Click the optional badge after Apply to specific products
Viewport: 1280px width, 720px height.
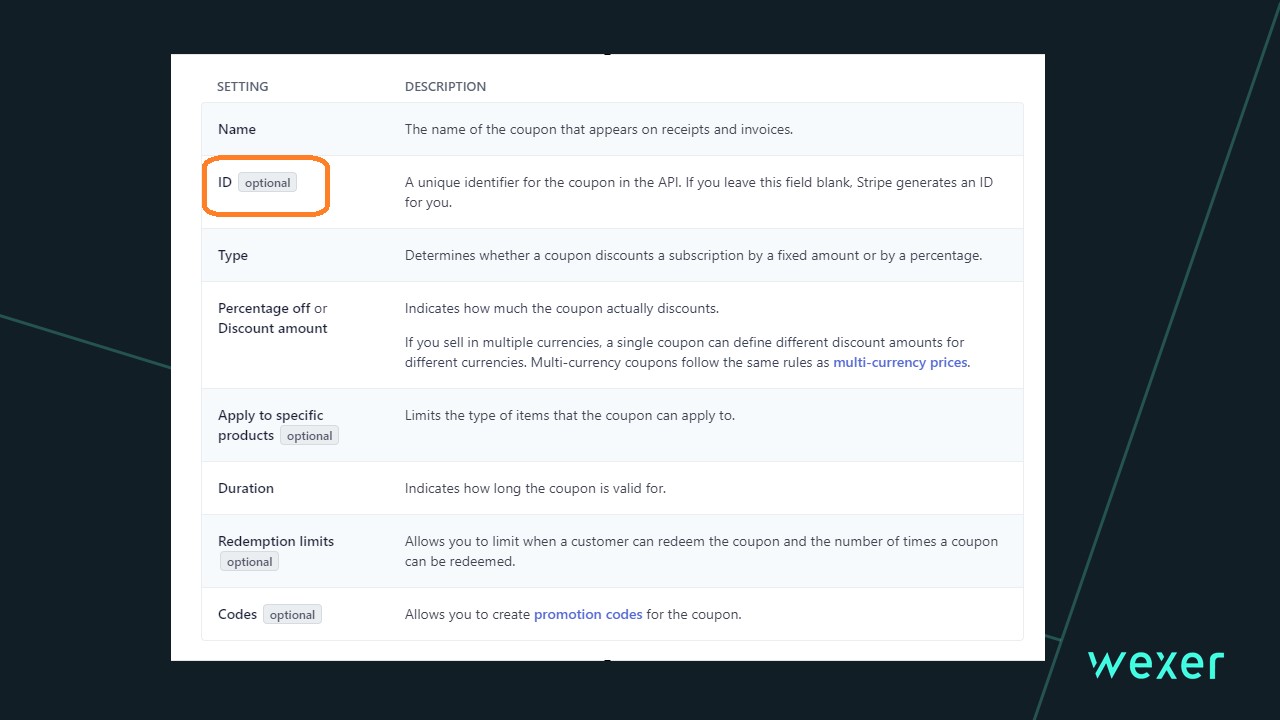[309, 436]
